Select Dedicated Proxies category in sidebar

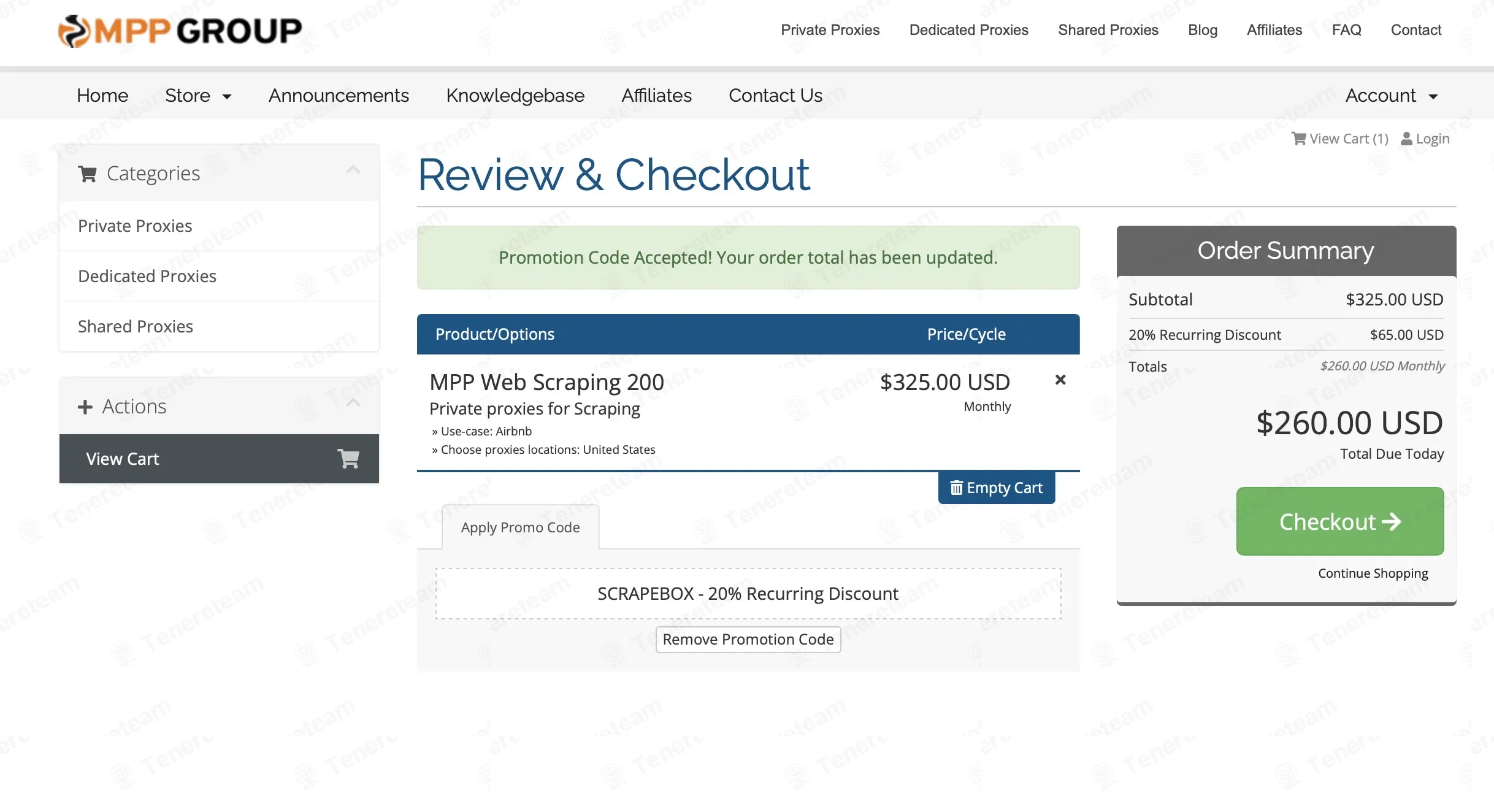pos(219,276)
